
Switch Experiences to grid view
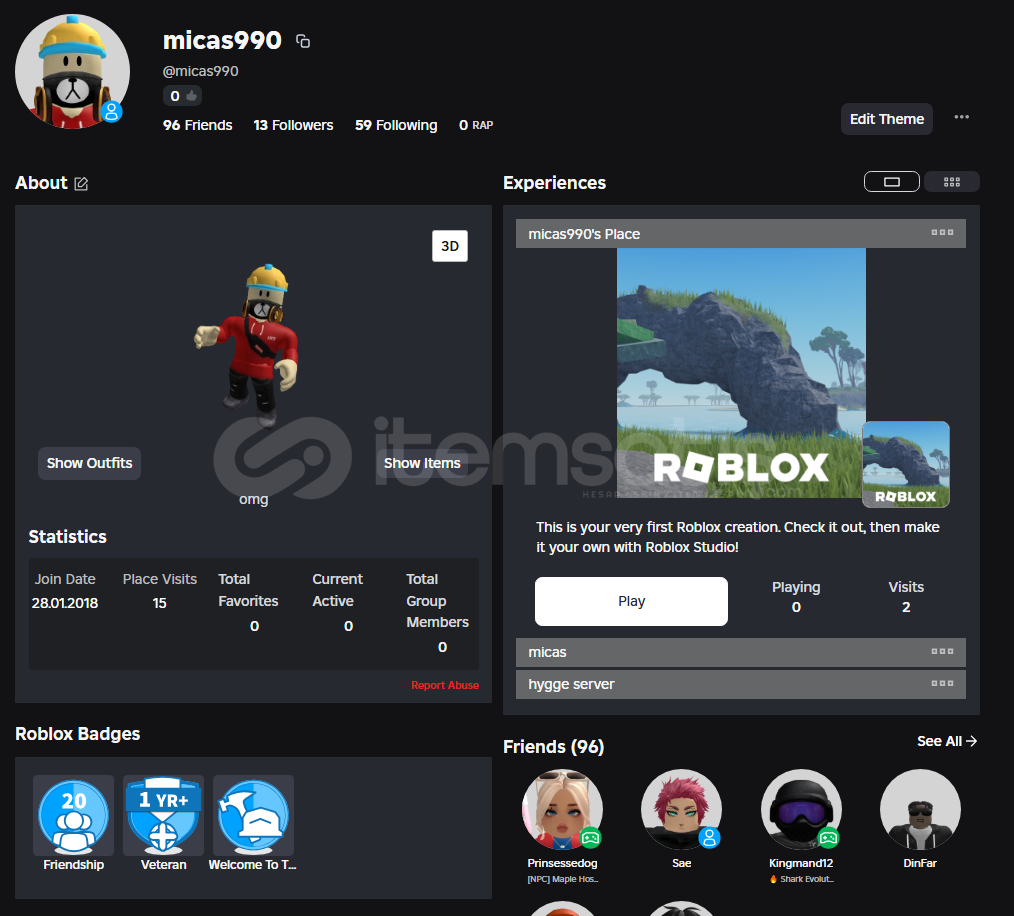click(x=952, y=182)
